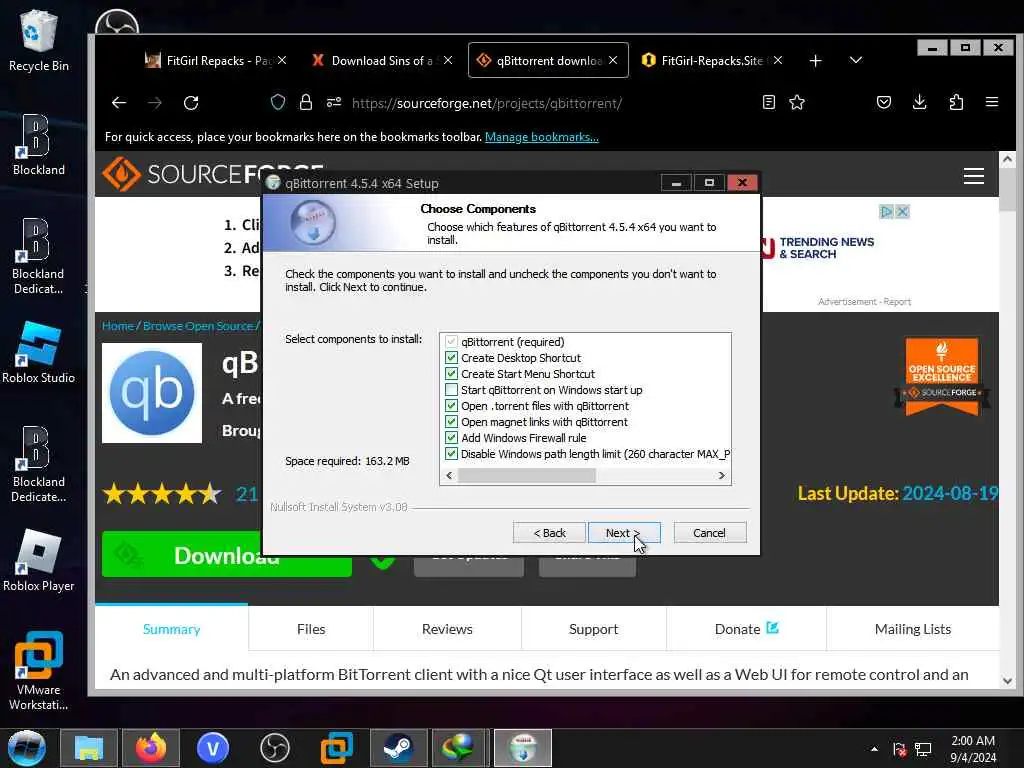
Task: Click the Firefox back arrow
Action: click(x=119, y=103)
